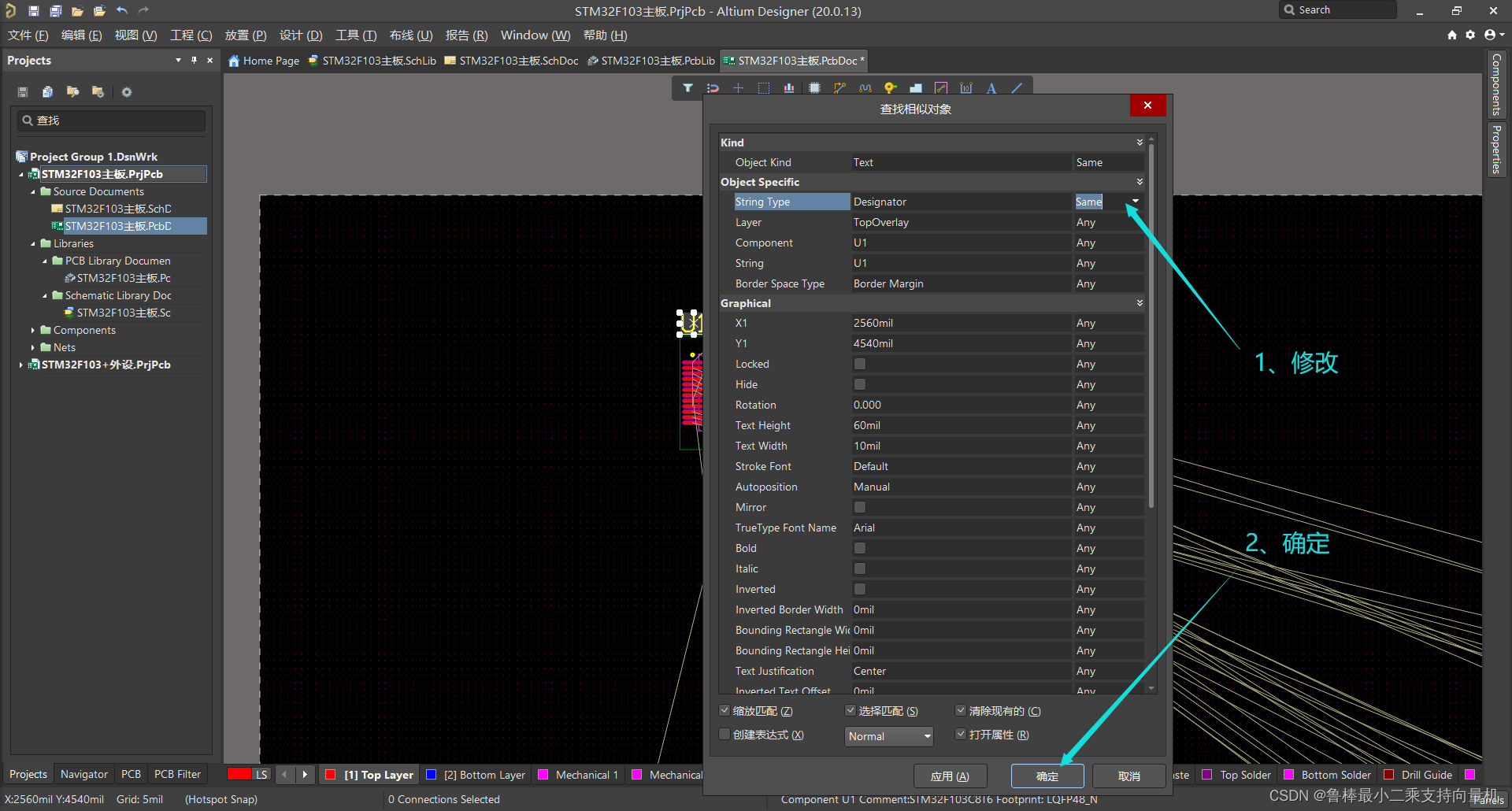Open the 布线 (U) menu

(411, 35)
